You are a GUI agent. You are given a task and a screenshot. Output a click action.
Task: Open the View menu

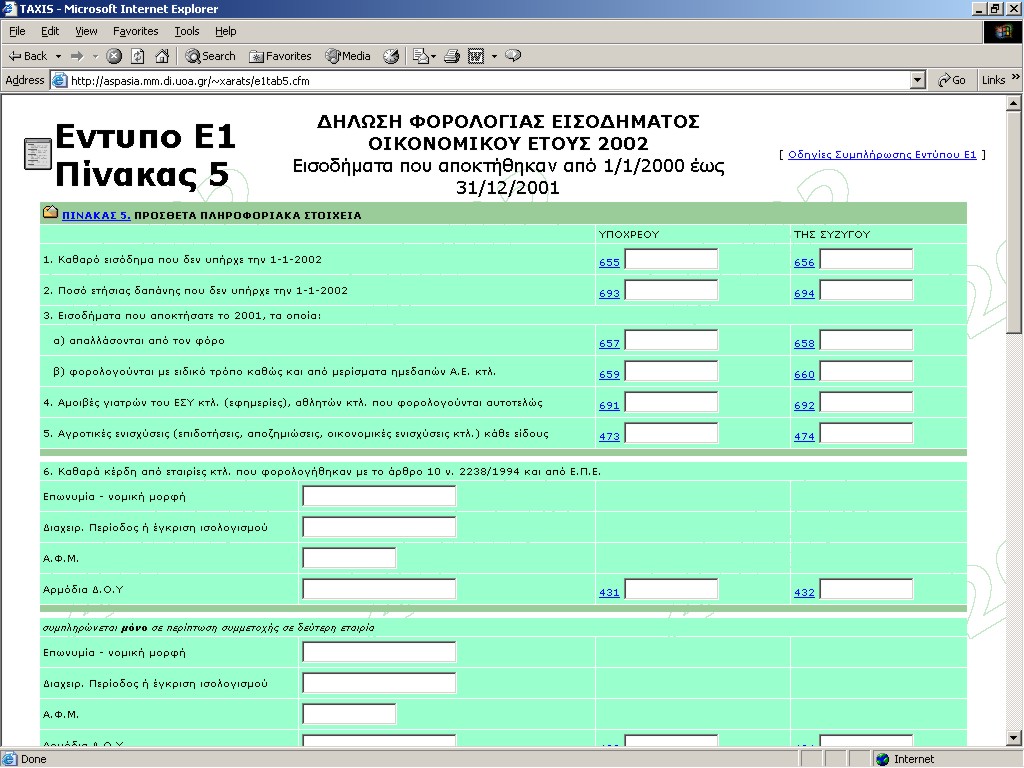tap(86, 31)
